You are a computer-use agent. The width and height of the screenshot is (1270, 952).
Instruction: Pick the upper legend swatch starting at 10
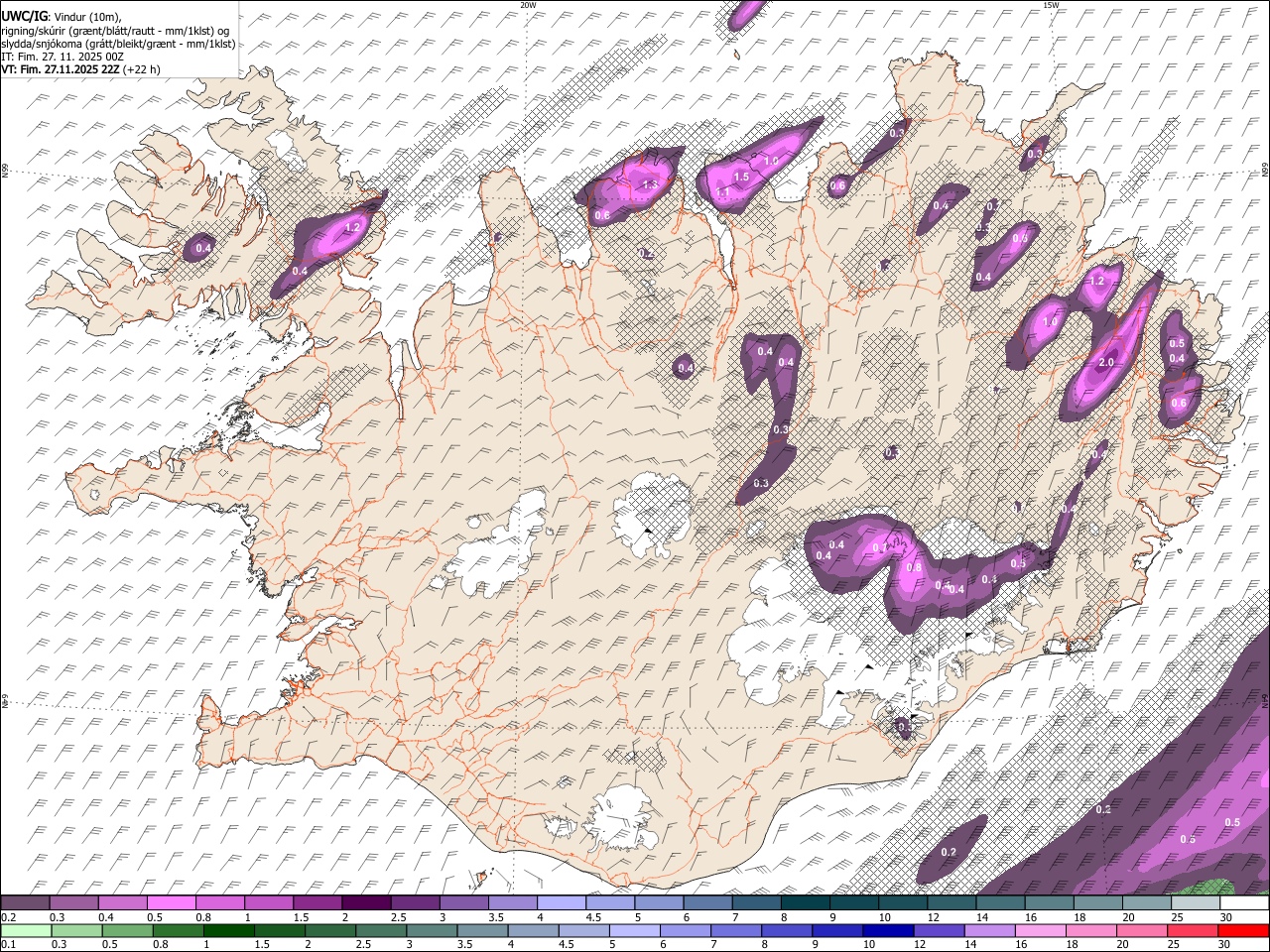pos(903,903)
